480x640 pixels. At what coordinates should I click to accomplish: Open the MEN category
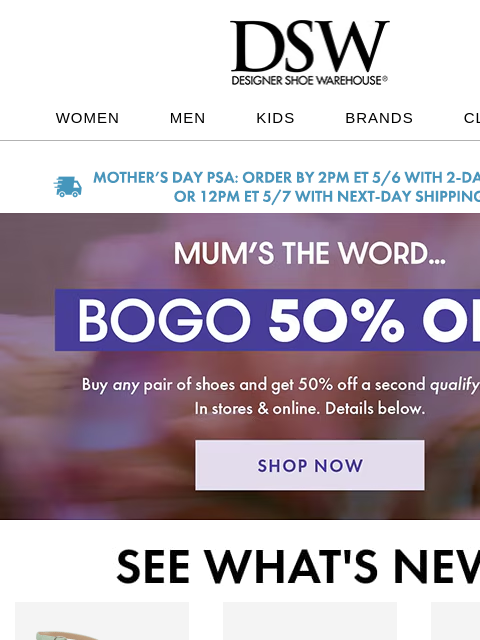click(x=187, y=118)
